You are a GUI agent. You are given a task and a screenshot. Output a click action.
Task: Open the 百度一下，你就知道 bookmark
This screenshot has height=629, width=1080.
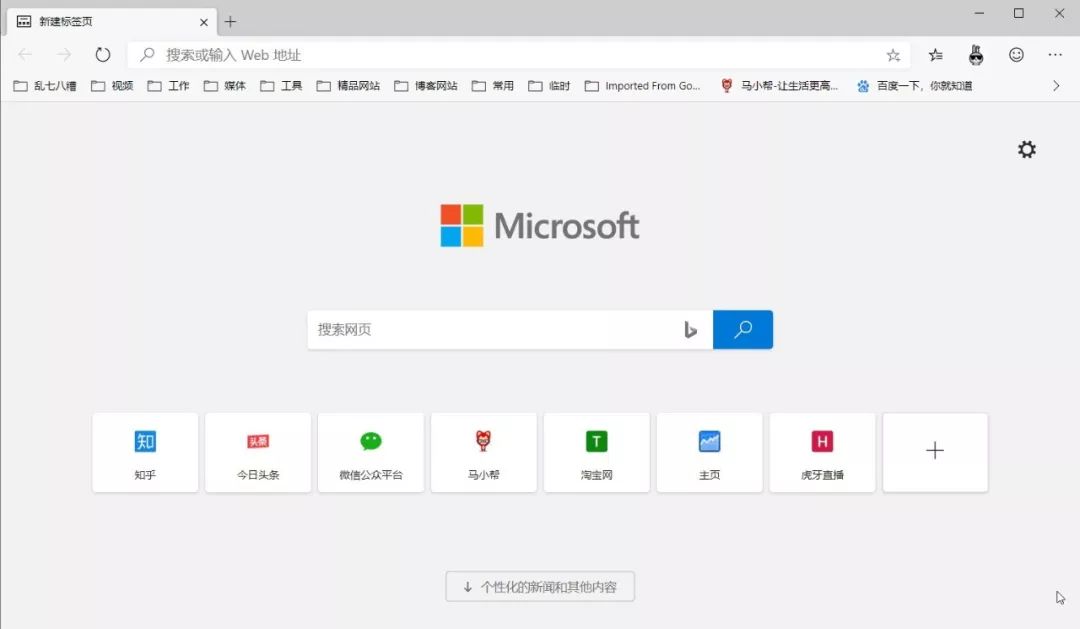(914, 86)
